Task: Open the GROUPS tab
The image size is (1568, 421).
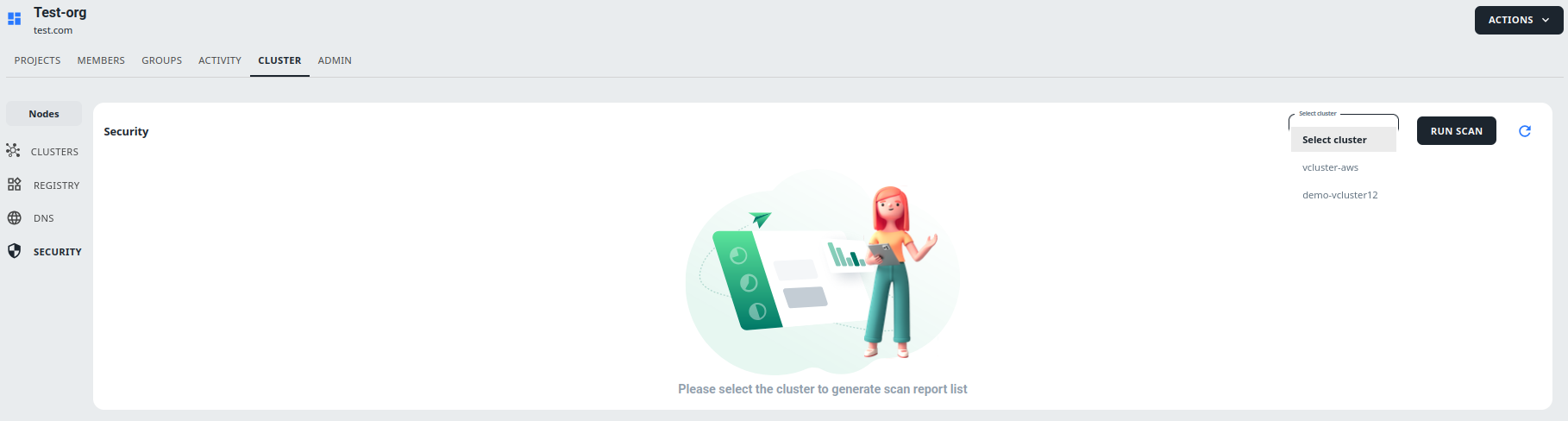Action: click(162, 60)
